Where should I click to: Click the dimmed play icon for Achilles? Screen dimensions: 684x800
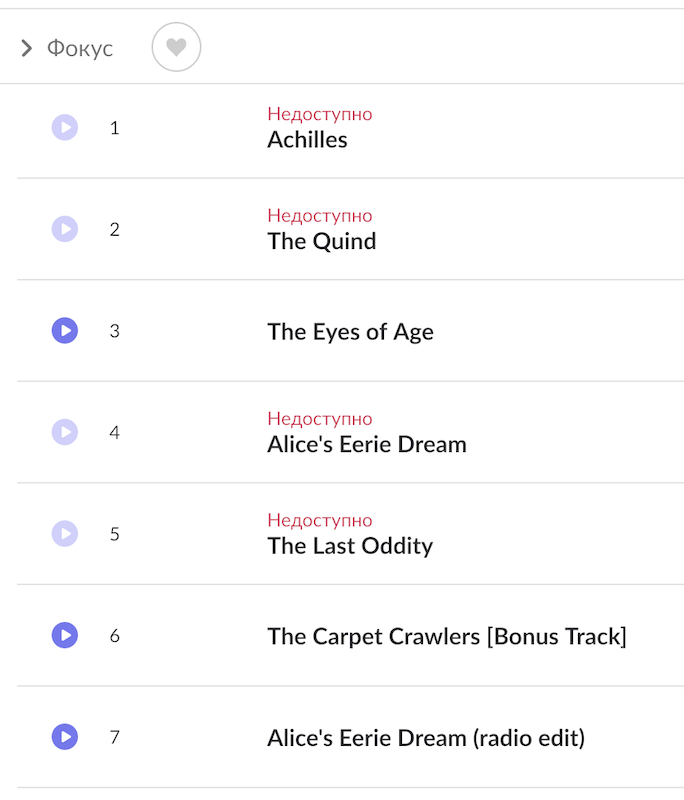tap(65, 128)
